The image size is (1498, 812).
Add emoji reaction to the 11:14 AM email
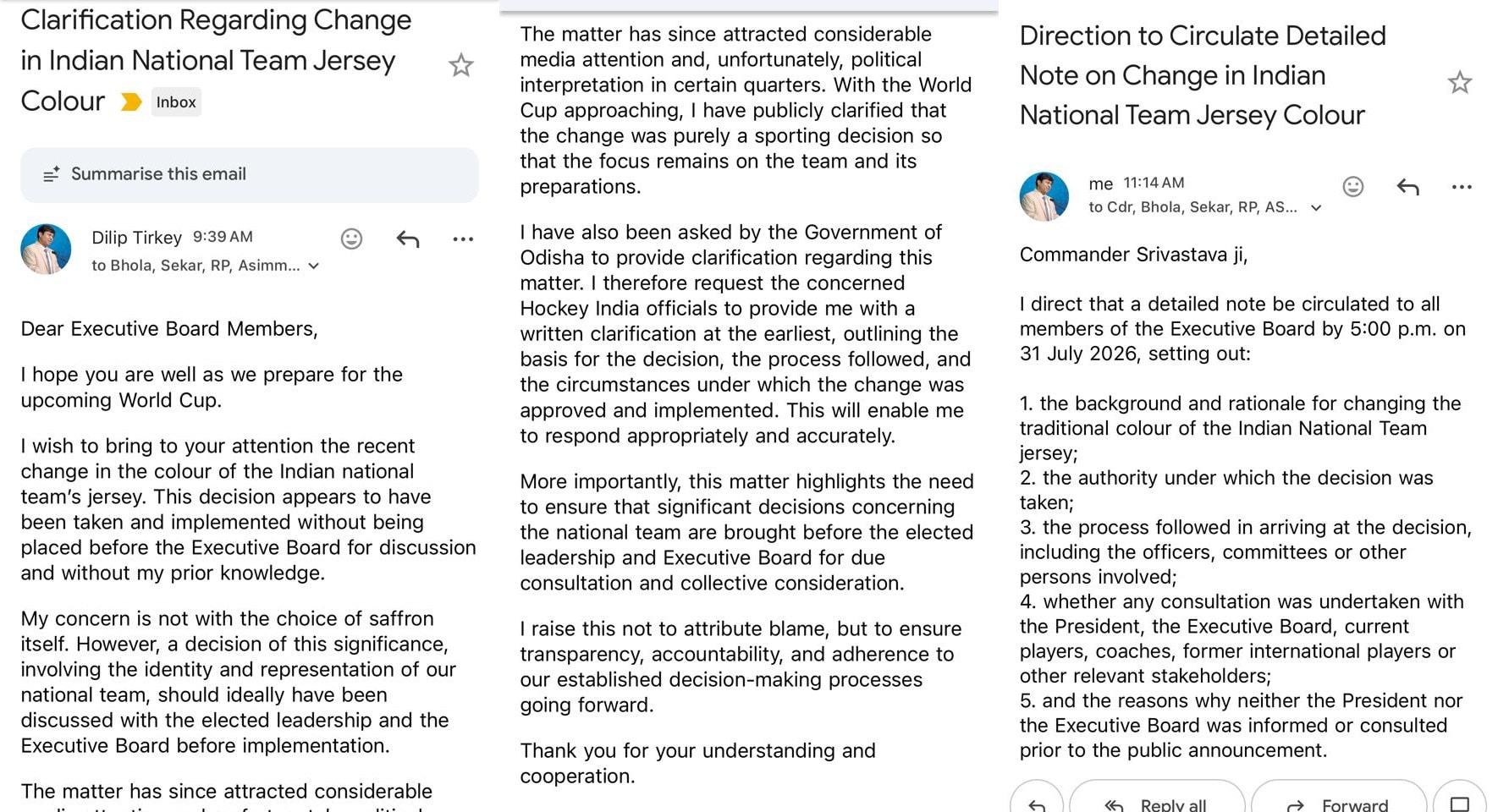tap(1353, 186)
